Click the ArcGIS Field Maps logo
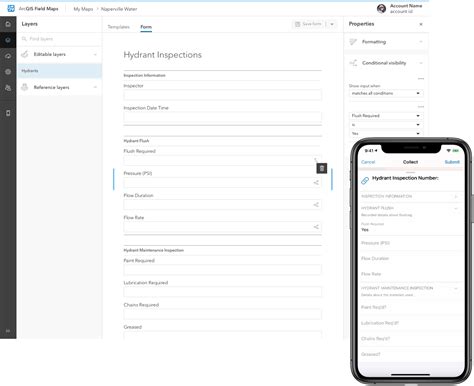 11,8
